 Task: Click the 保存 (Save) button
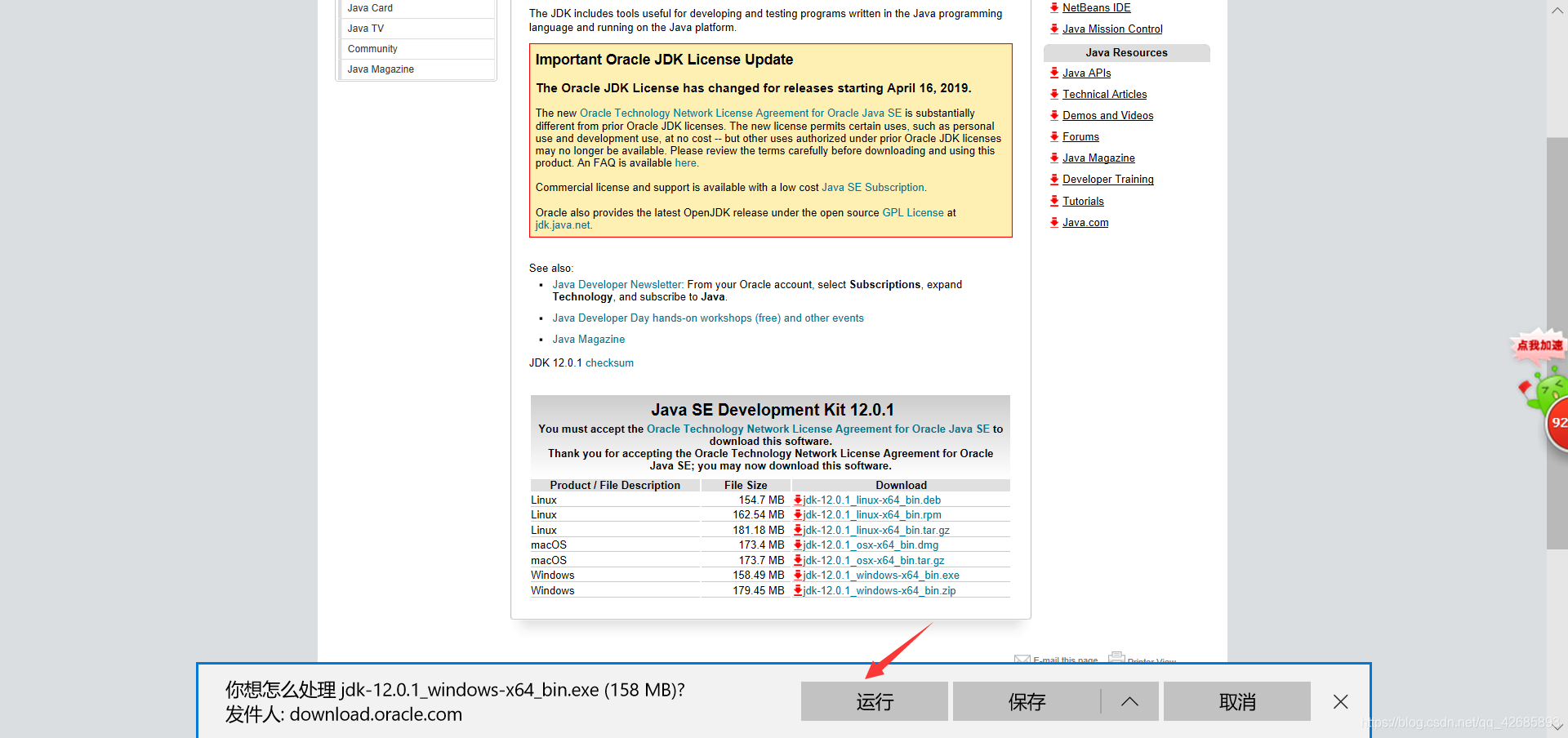click(1027, 701)
